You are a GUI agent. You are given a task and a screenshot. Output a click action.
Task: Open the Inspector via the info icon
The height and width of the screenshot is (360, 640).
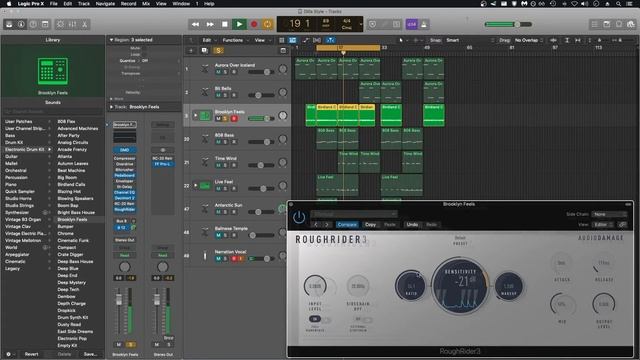[21, 24]
